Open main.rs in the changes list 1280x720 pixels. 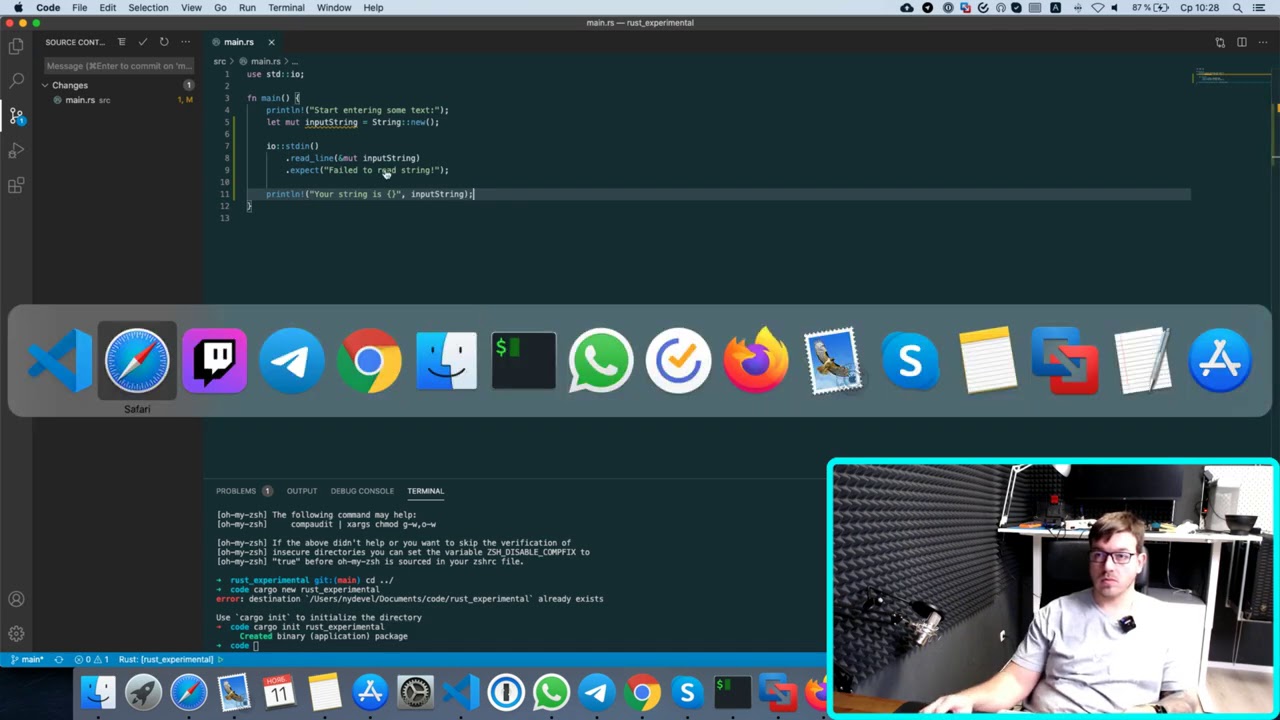pos(80,100)
